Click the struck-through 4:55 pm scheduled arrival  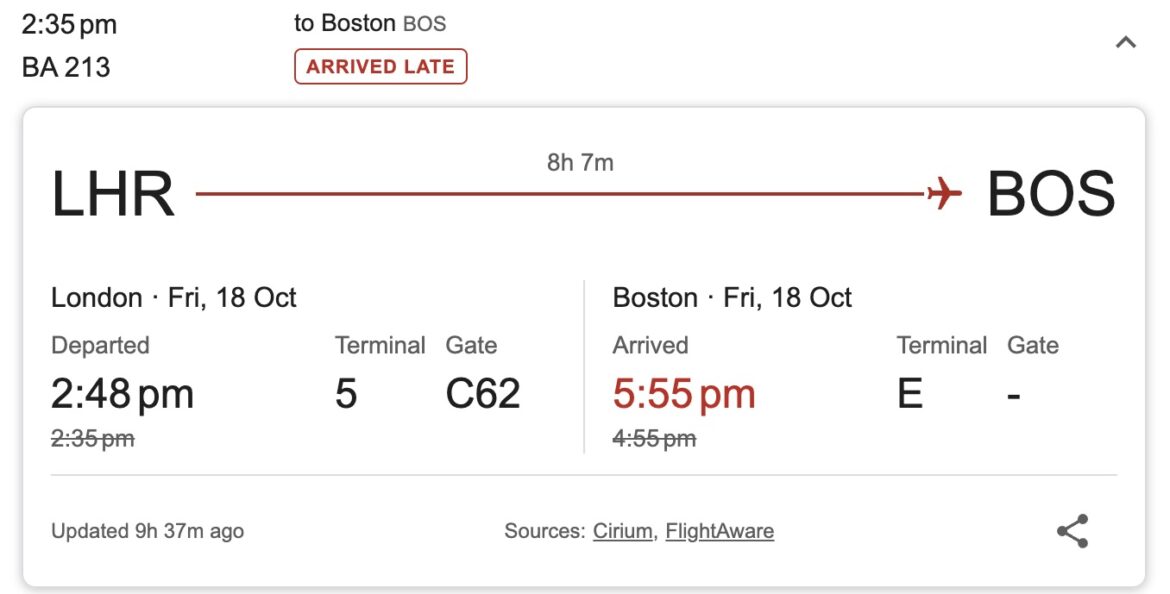pyautogui.click(x=654, y=438)
